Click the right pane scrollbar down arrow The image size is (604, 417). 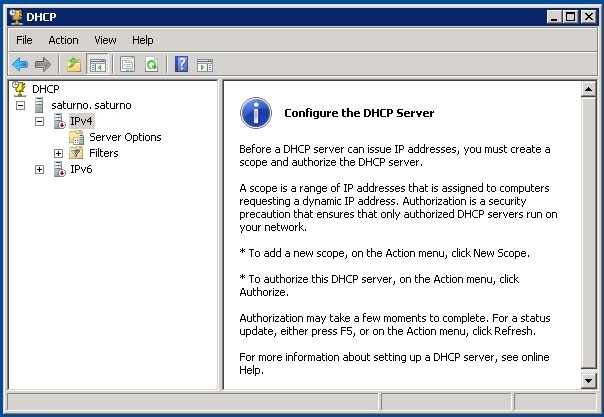[589, 380]
